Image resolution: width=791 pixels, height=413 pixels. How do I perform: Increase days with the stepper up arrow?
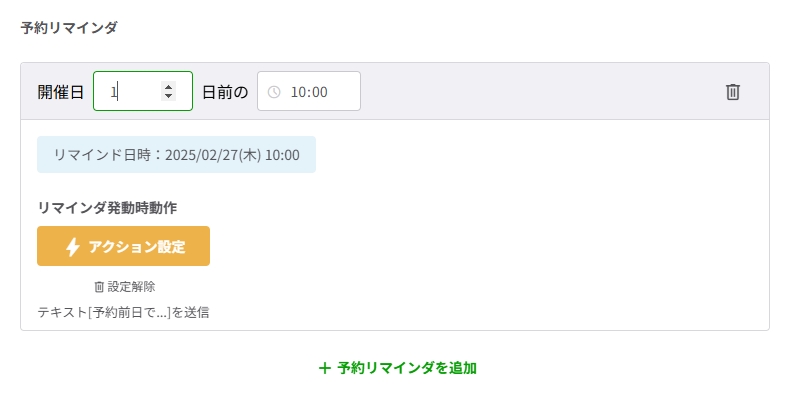click(x=168, y=87)
